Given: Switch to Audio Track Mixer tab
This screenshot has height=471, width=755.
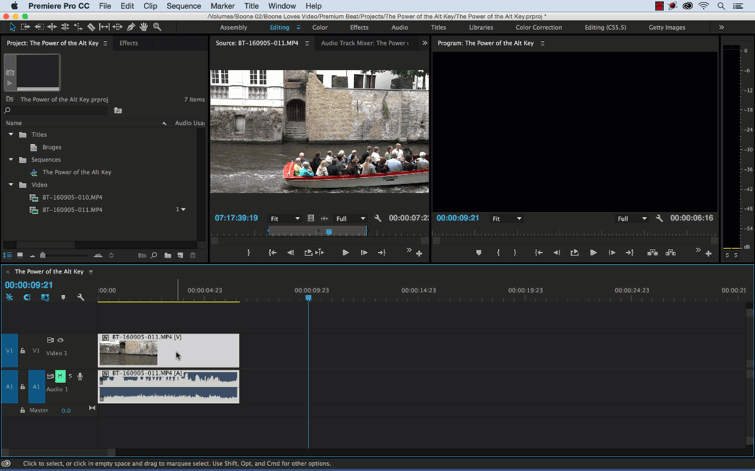Looking at the screenshot, I should click(365, 43).
